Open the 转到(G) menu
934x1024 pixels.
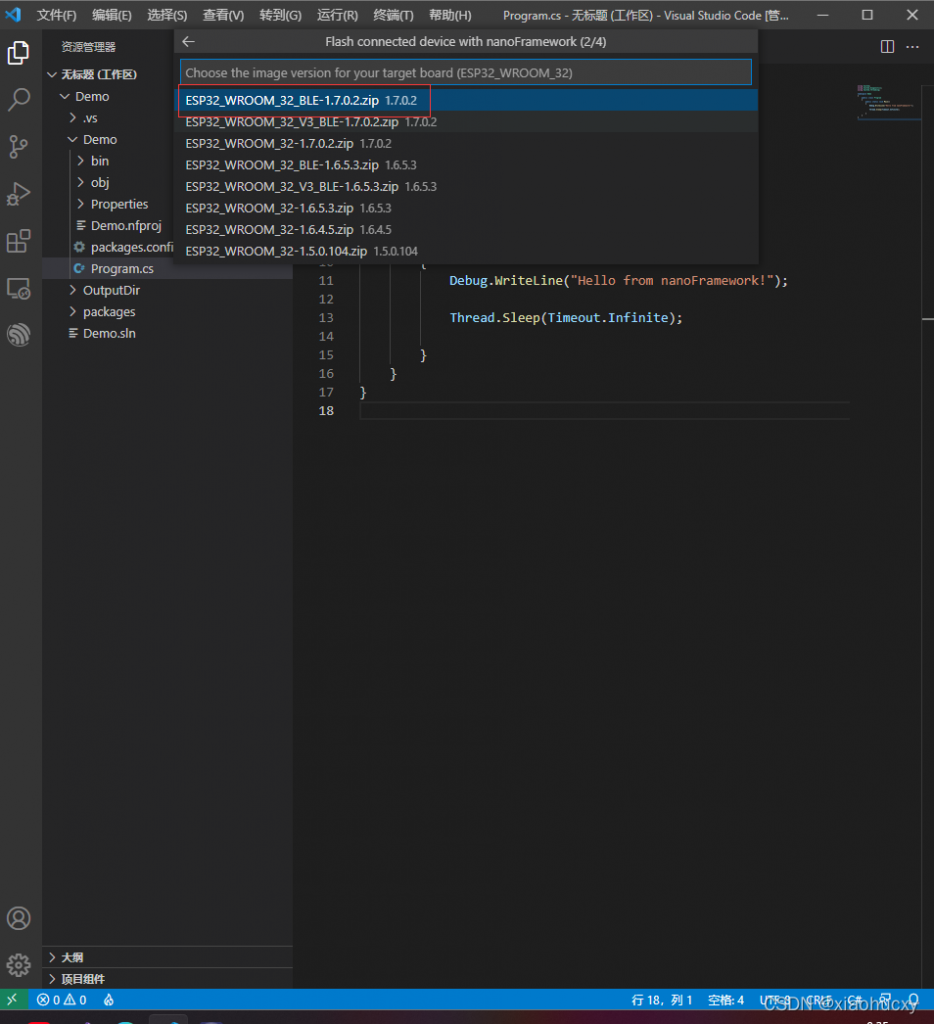point(280,15)
